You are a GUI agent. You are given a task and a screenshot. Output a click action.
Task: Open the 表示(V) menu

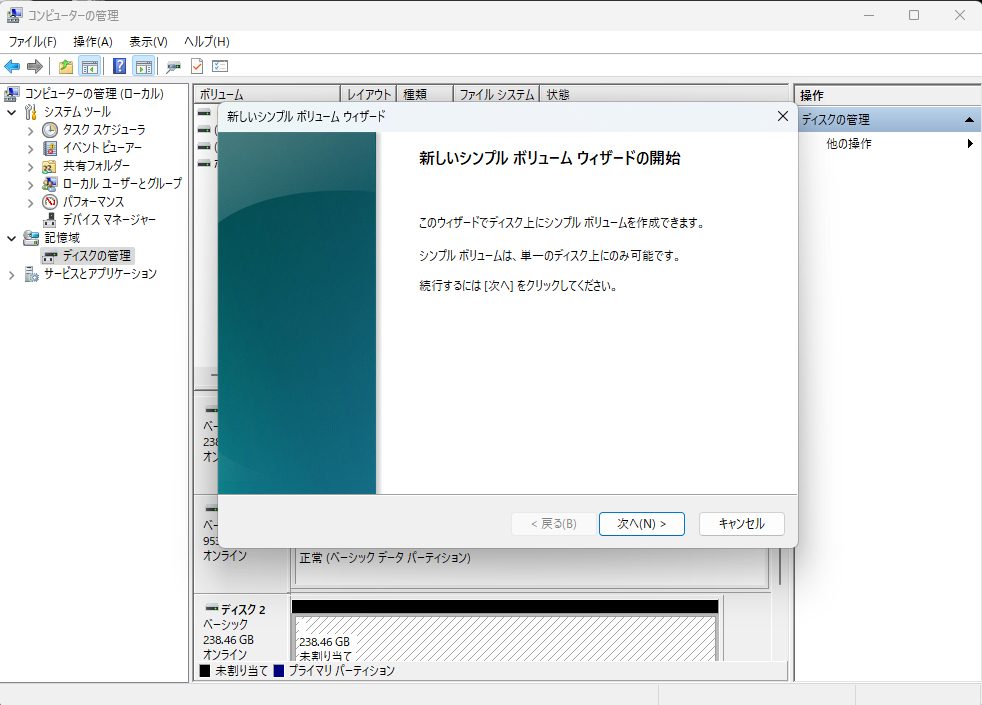(146, 41)
